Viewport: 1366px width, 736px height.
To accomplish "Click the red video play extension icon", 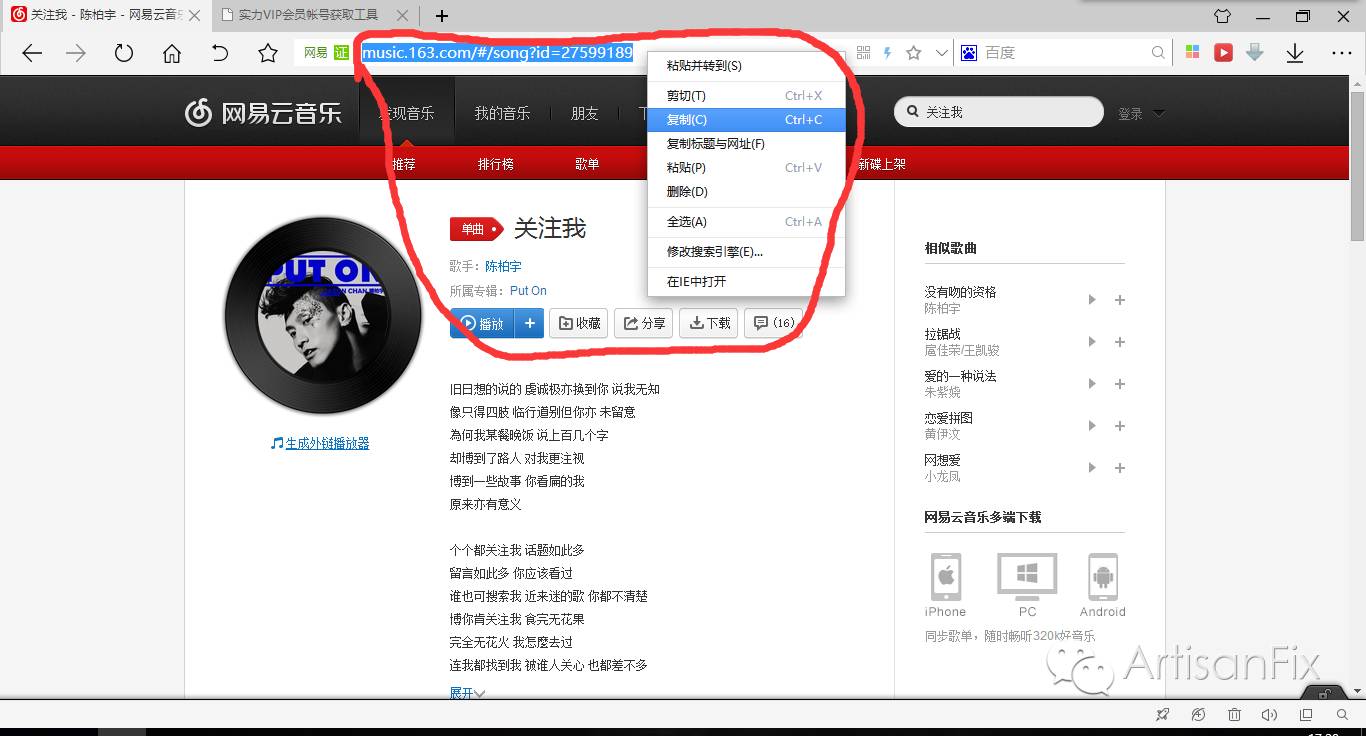I will pos(1223,53).
